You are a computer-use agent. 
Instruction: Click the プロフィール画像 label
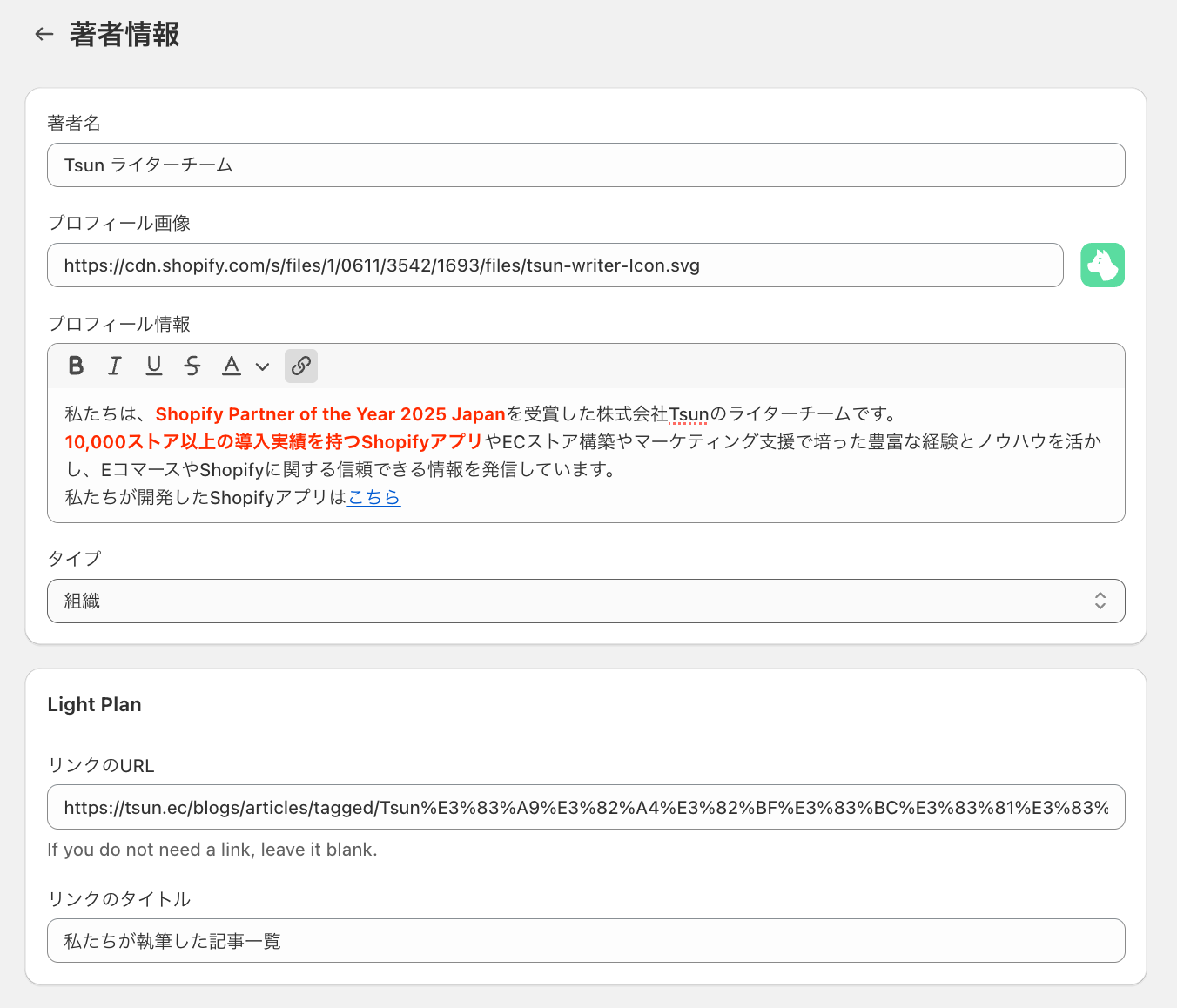[x=119, y=223]
